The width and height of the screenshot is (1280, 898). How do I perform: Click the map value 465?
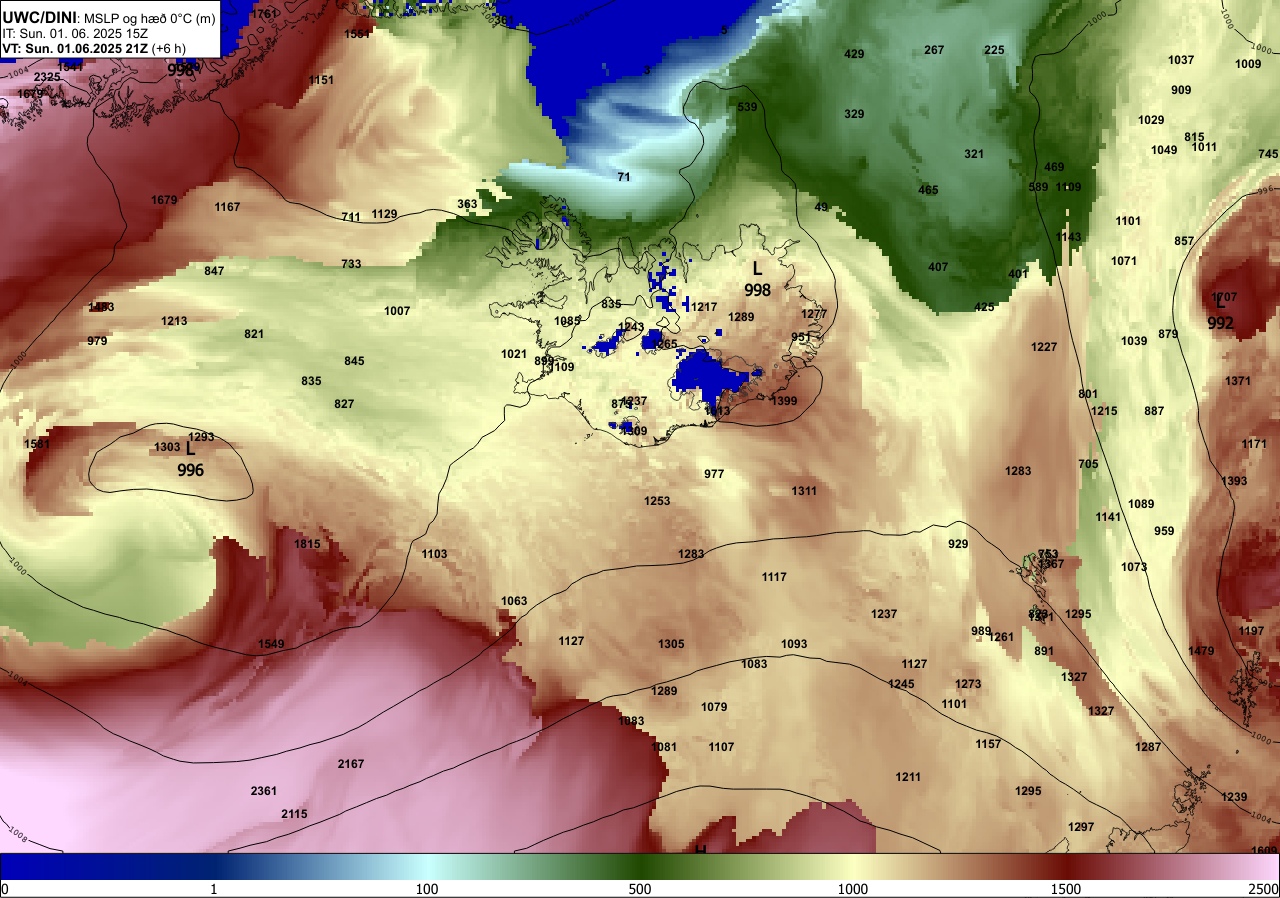click(928, 190)
